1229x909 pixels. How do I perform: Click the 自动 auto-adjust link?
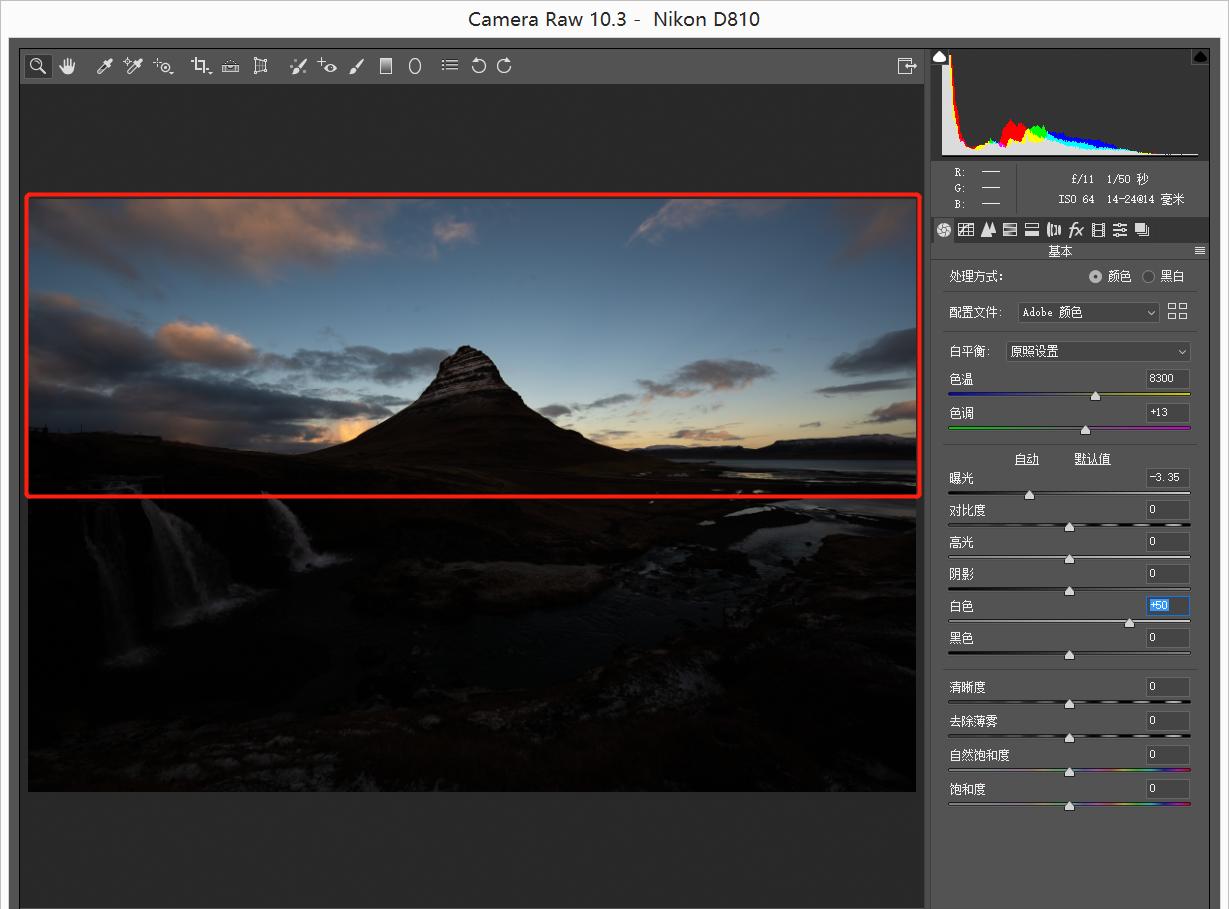[x=1027, y=459]
